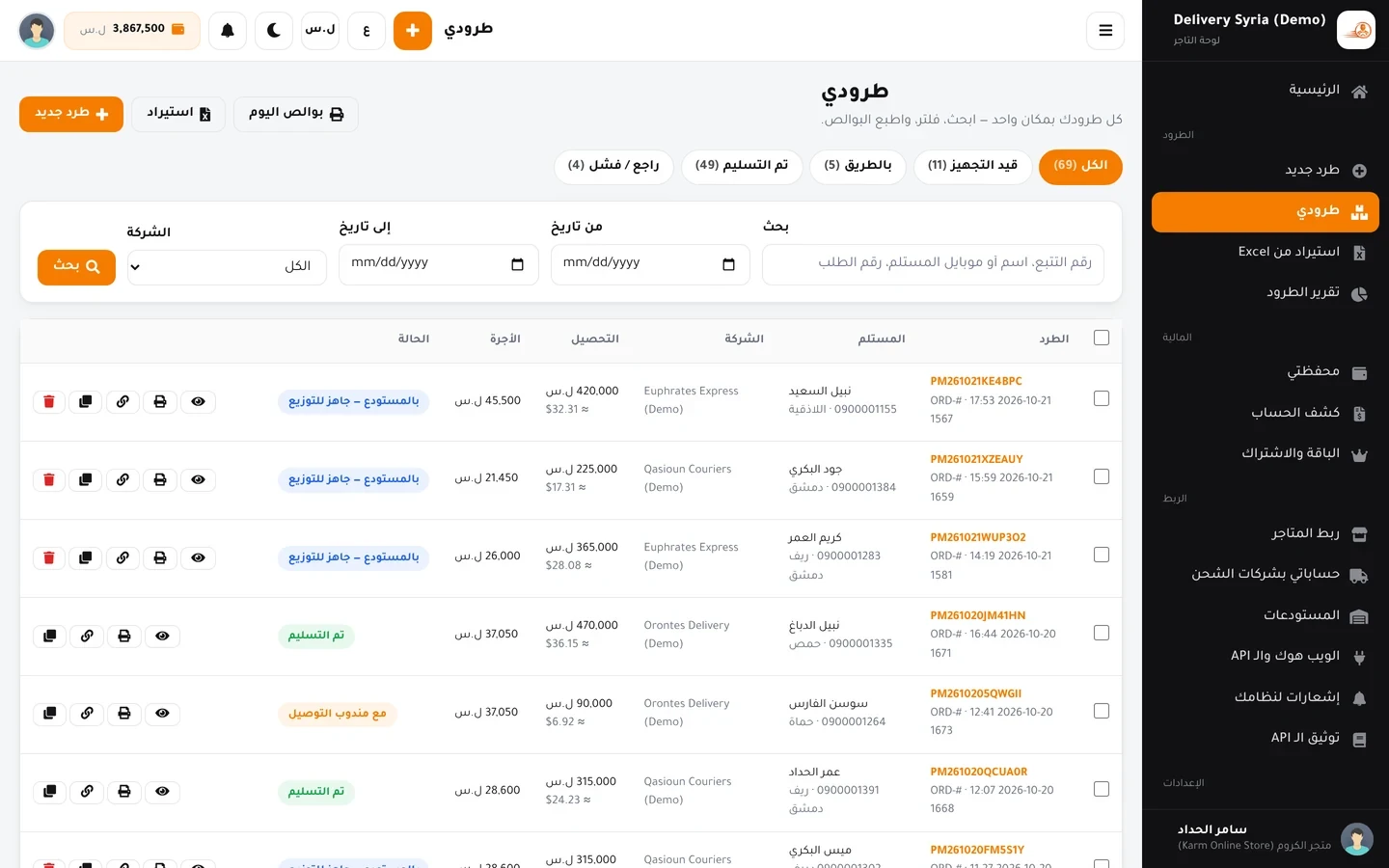Image resolution: width=1389 pixels, height=868 pixels.
Task: Toggle dark mode with the moon icon
Action: (x=274, y=31)
